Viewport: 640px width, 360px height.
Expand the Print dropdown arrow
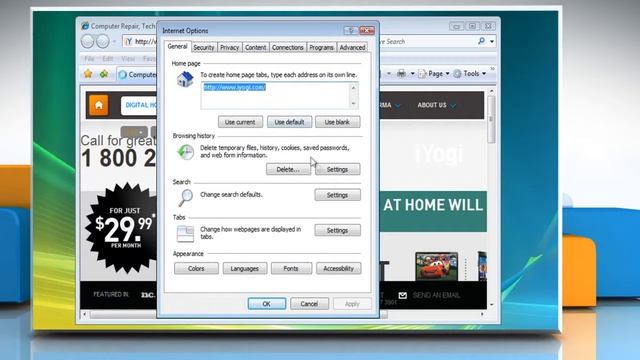click(412, 74)
